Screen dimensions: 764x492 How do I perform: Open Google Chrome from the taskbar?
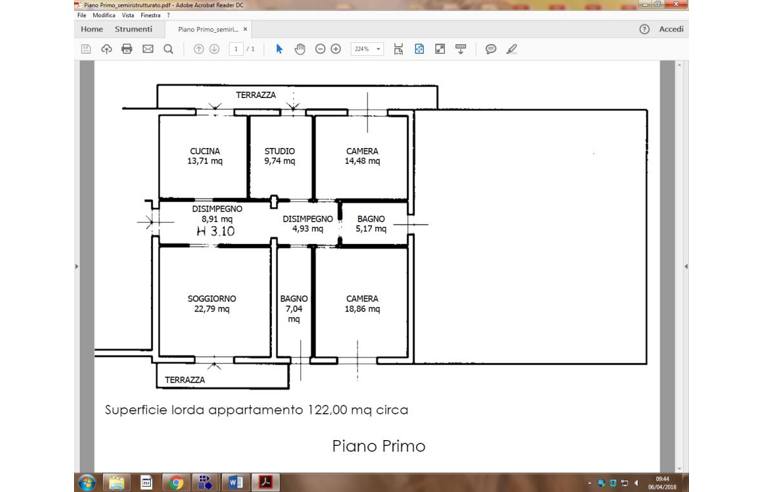pos(175,482)
